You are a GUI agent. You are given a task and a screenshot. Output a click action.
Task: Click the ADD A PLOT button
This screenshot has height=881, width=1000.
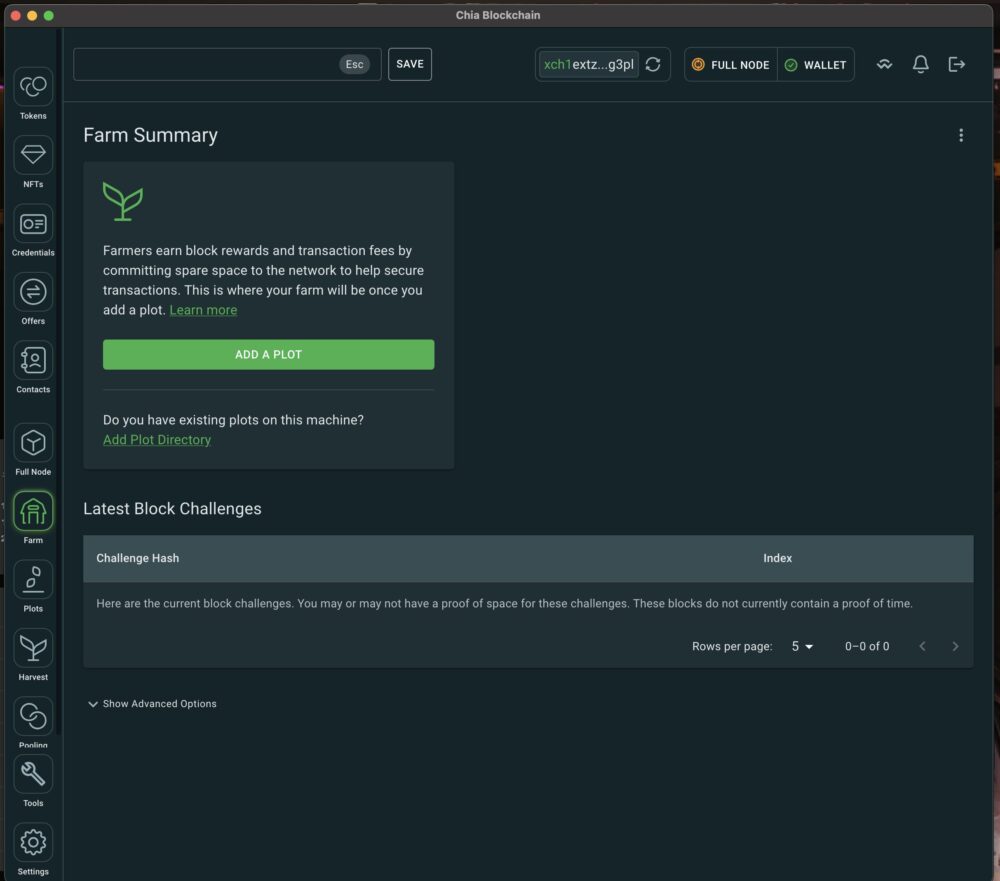268,355
